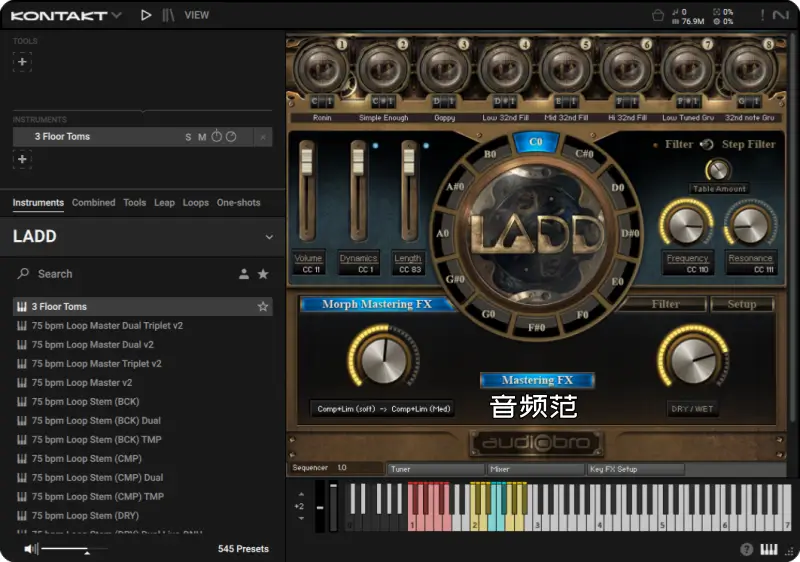Switch to the Loops browser tab
800x562 pixels.
[x=195, y=203]
